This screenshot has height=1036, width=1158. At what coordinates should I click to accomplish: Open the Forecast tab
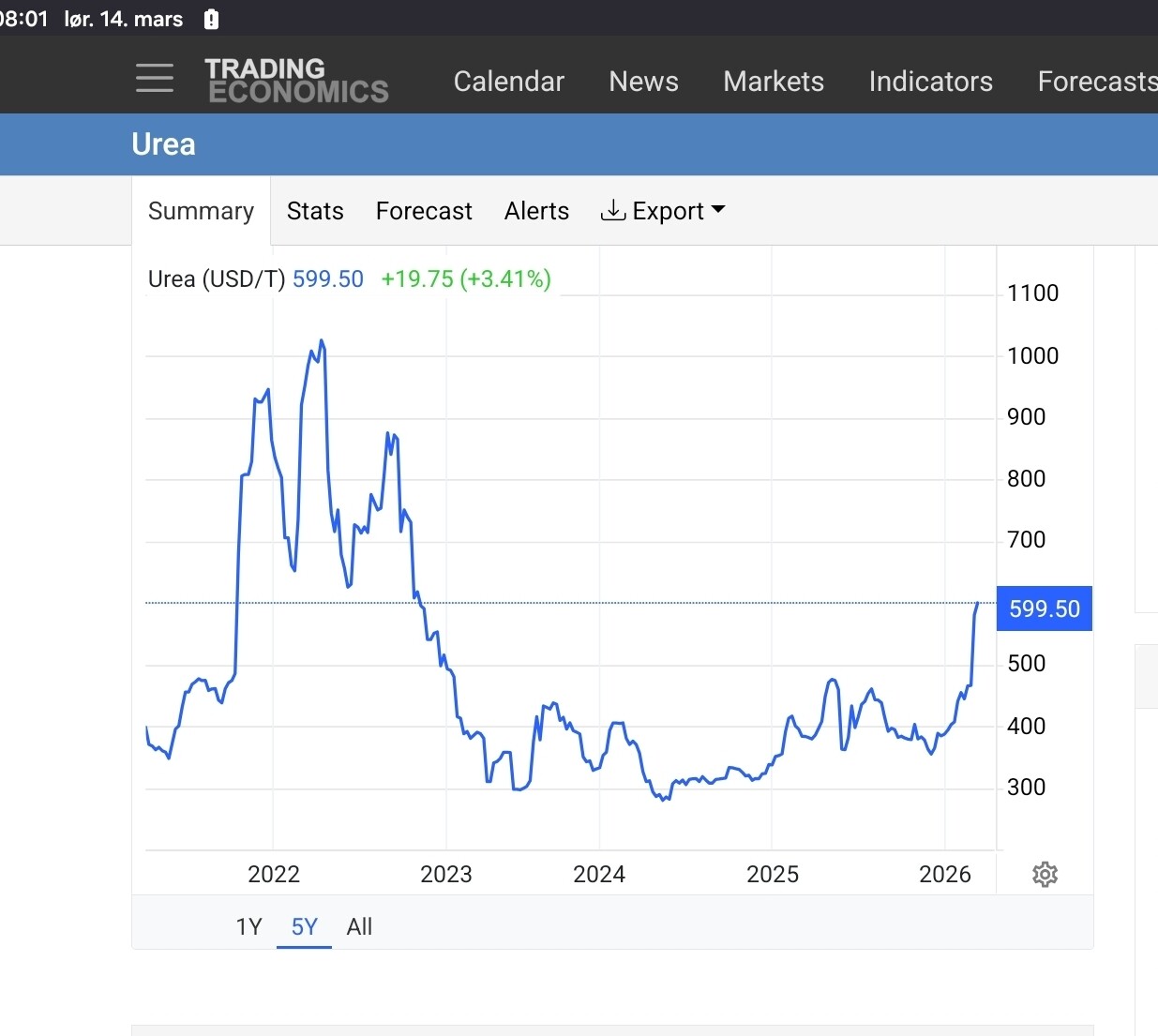point(424,211)
